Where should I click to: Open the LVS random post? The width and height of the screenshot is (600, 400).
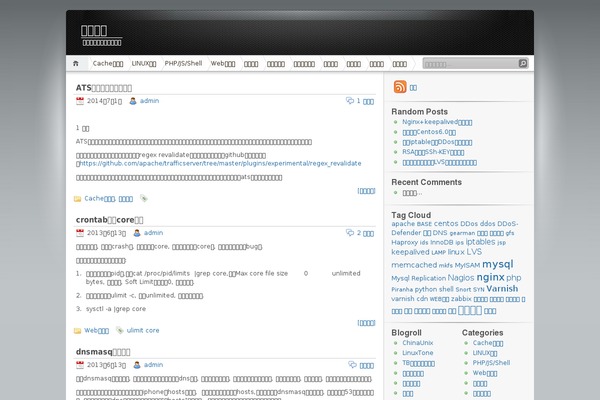[439, 162]
